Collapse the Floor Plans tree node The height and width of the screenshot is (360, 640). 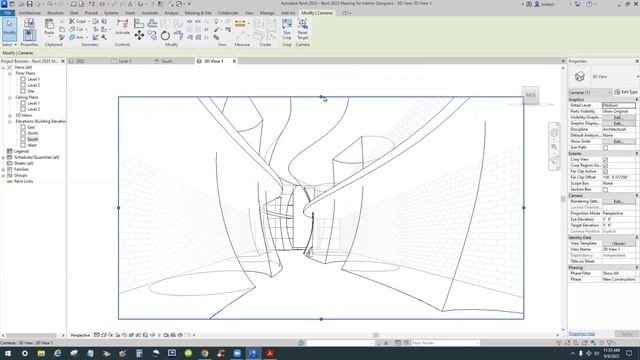[10, 73]
